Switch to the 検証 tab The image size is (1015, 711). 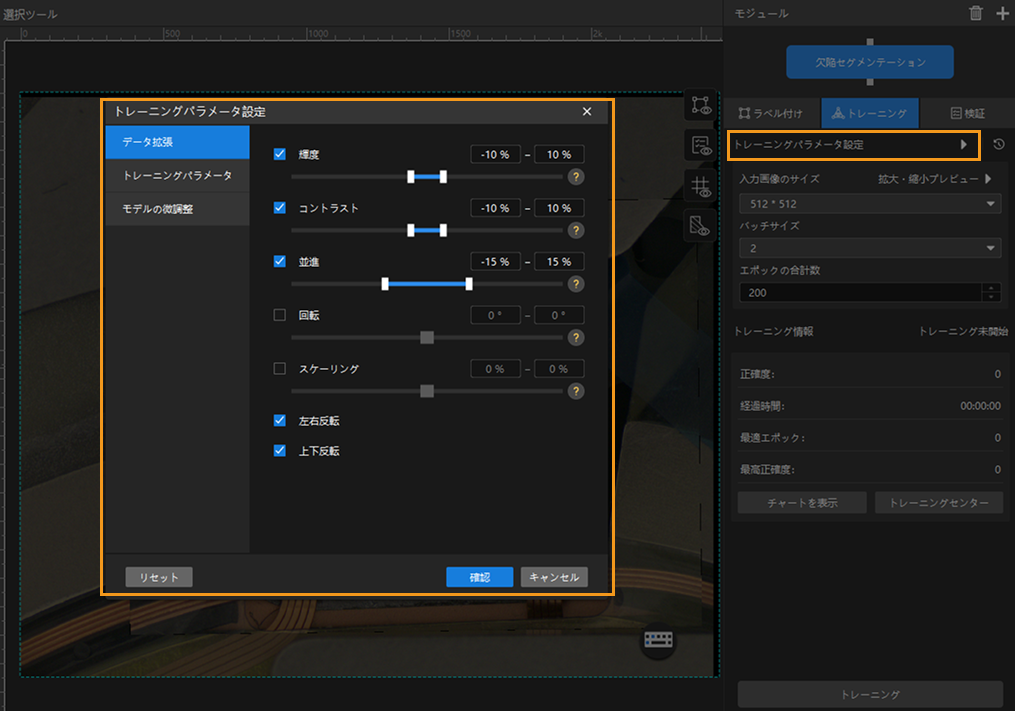(967, 113)
